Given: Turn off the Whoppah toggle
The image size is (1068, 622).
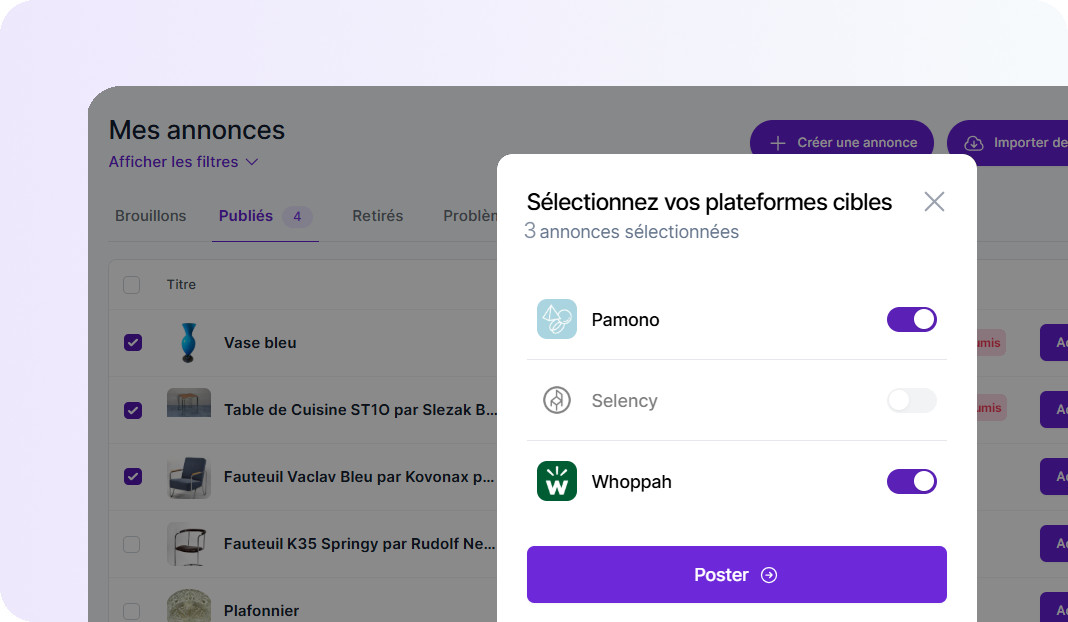Looking at the screenshot, I should 911,481.
